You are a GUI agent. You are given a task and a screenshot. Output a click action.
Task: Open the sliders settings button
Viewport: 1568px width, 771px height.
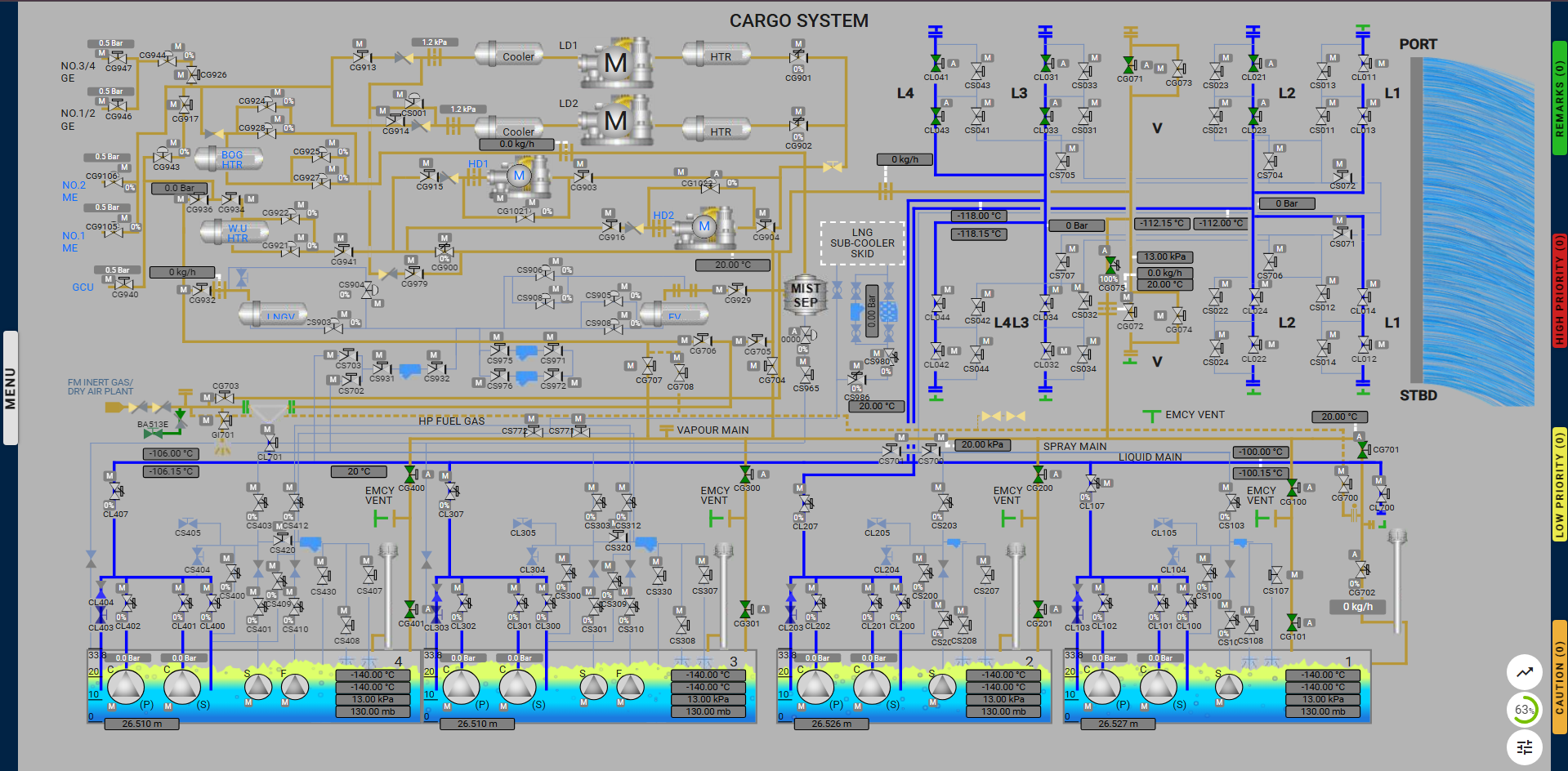pyautogui.click(x=1524, y=746)
